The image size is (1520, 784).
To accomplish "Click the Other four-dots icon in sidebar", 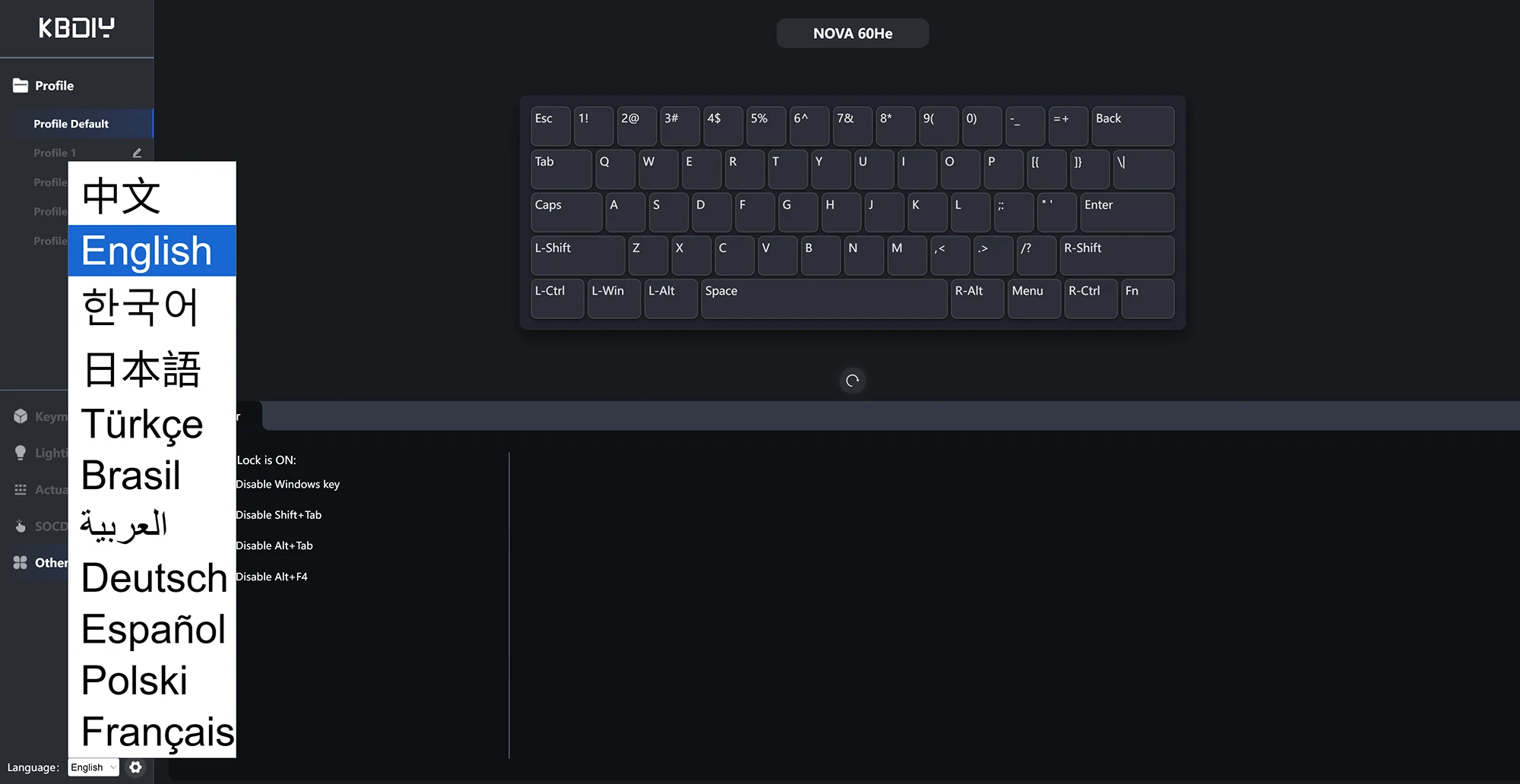I will click(21, 563).
